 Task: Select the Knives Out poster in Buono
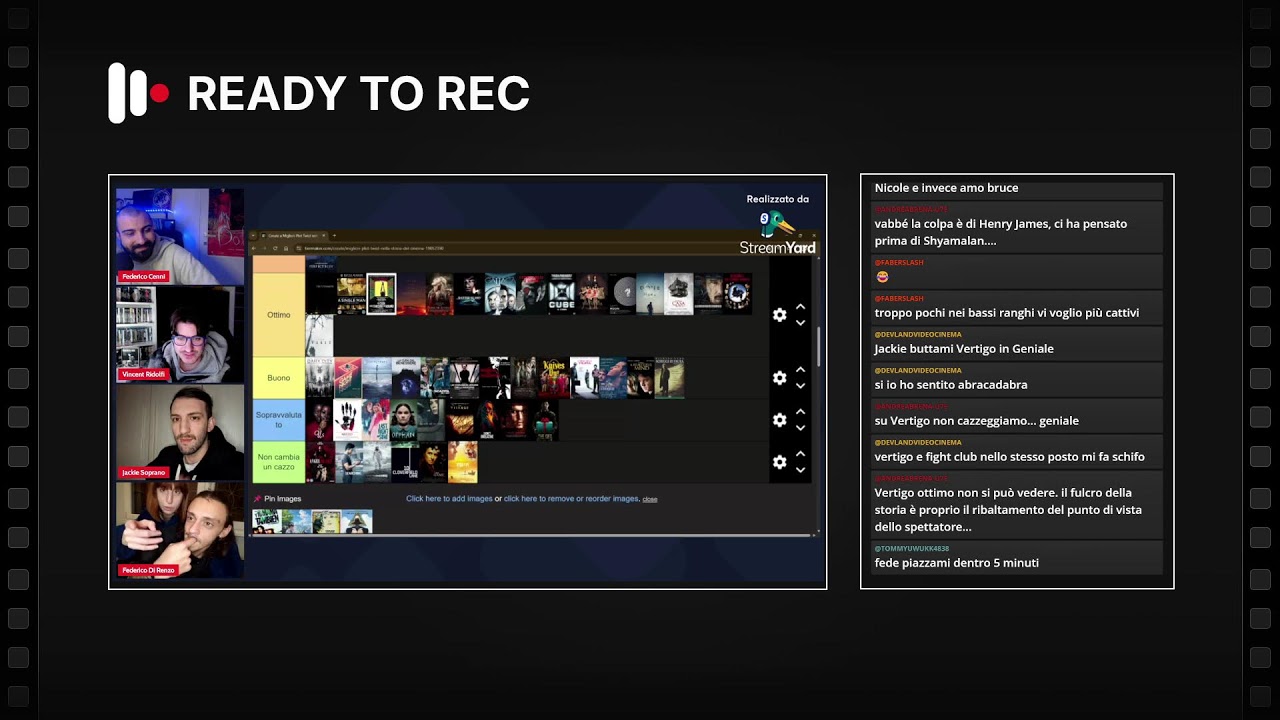[555, 378]
